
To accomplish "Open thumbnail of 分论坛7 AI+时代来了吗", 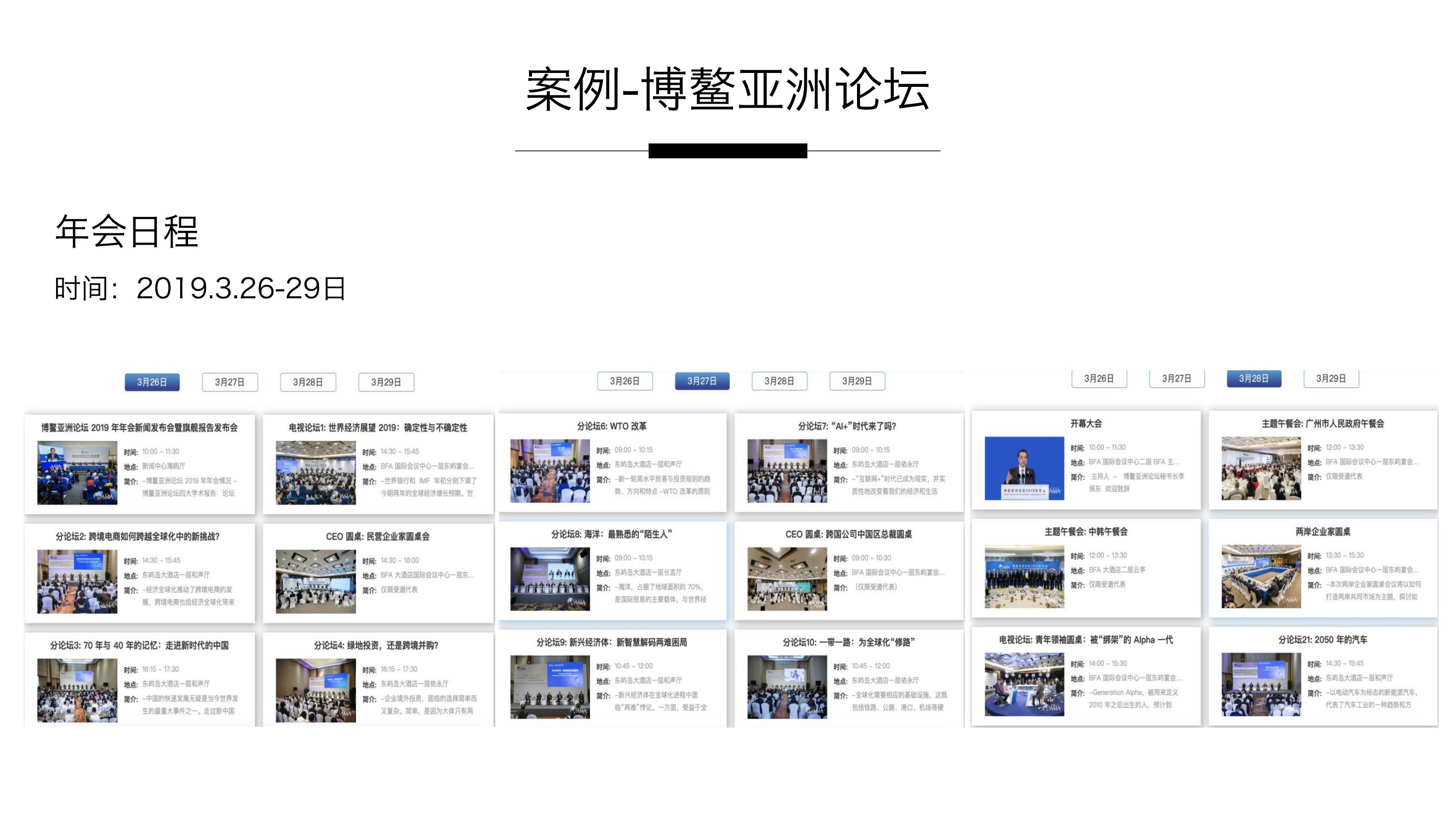I will tap(788, 471).
